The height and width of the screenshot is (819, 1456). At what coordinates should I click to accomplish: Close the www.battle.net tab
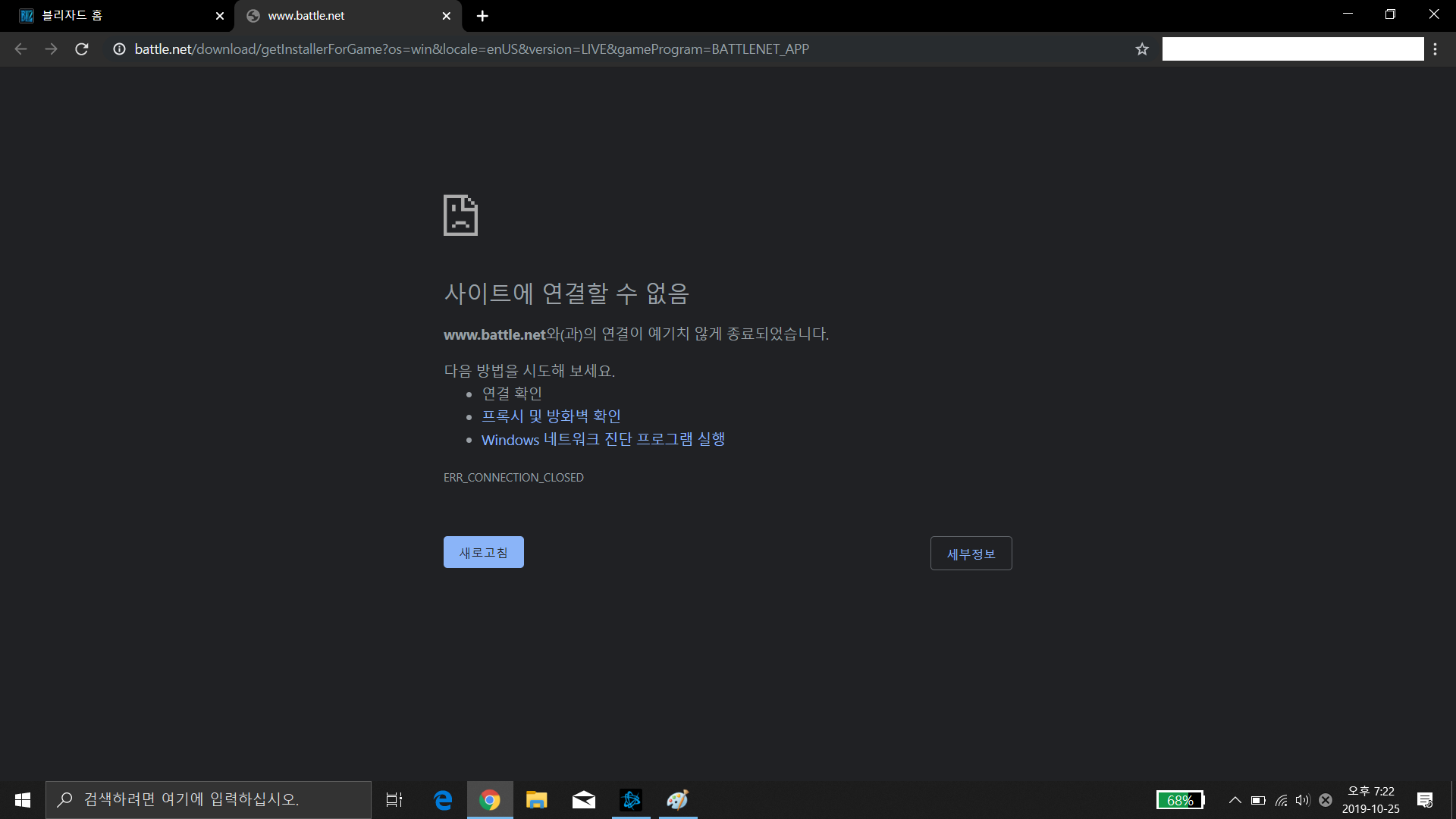[446, 16]
